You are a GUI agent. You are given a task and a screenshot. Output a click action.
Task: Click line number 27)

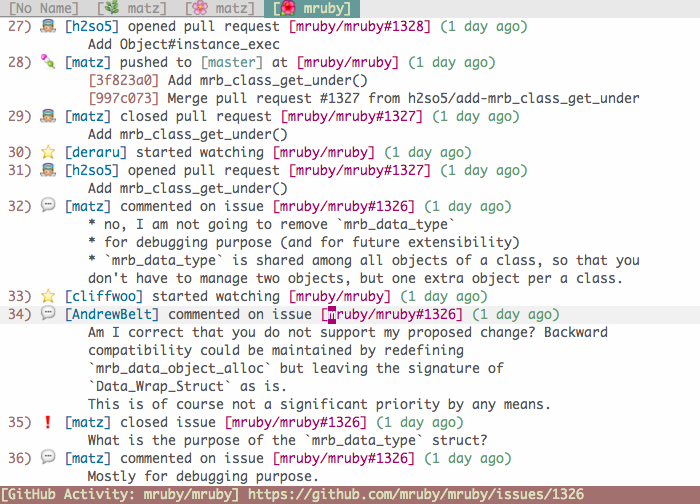pos(20,27)
